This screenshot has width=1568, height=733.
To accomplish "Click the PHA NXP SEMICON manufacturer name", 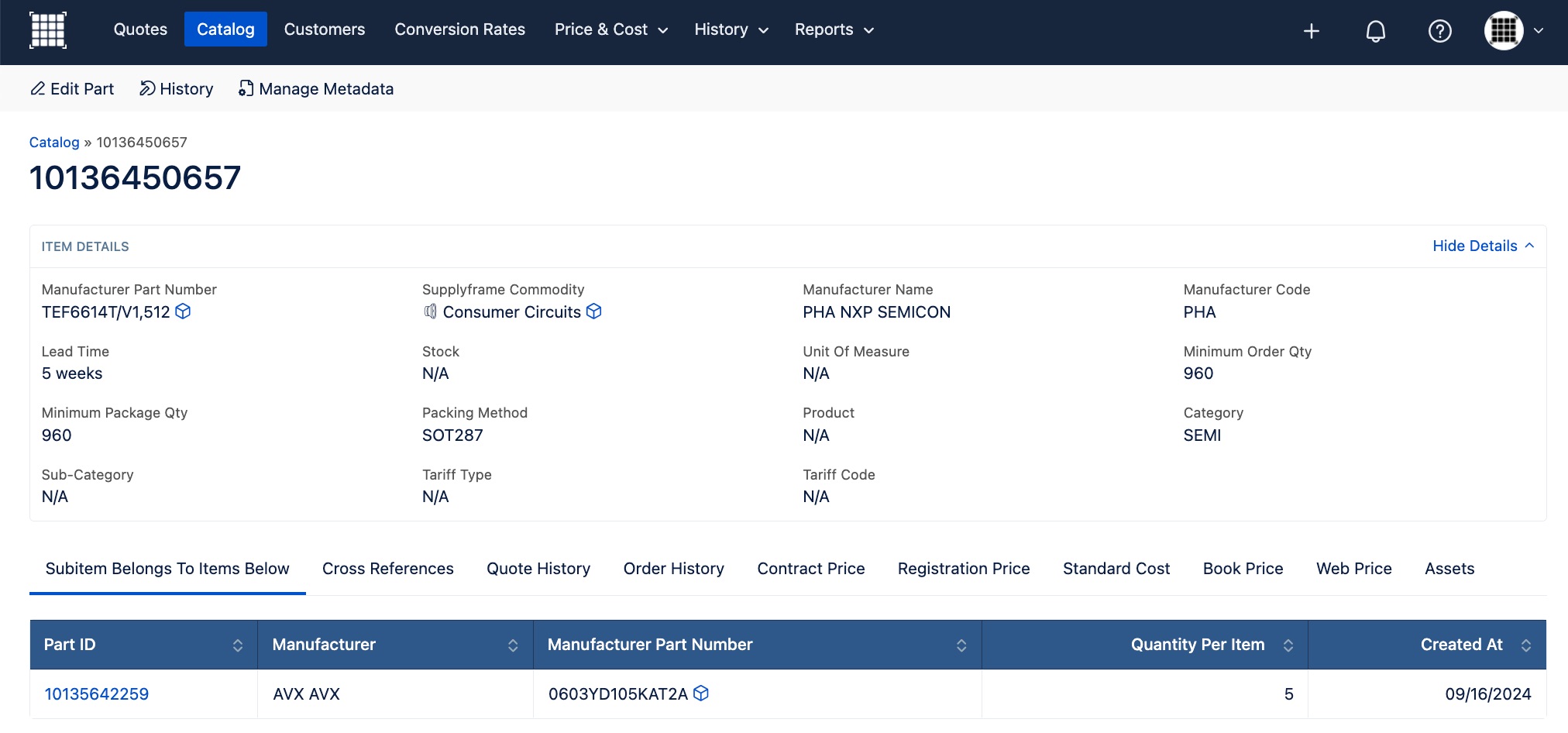I will click(x=877, y=311).
